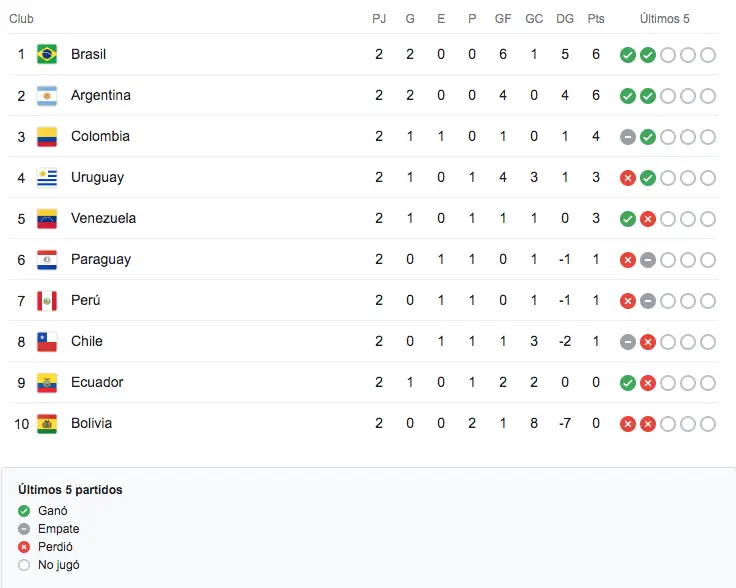
Task: Click the Venezuela flag icon
Action: (x=47, y=219)
